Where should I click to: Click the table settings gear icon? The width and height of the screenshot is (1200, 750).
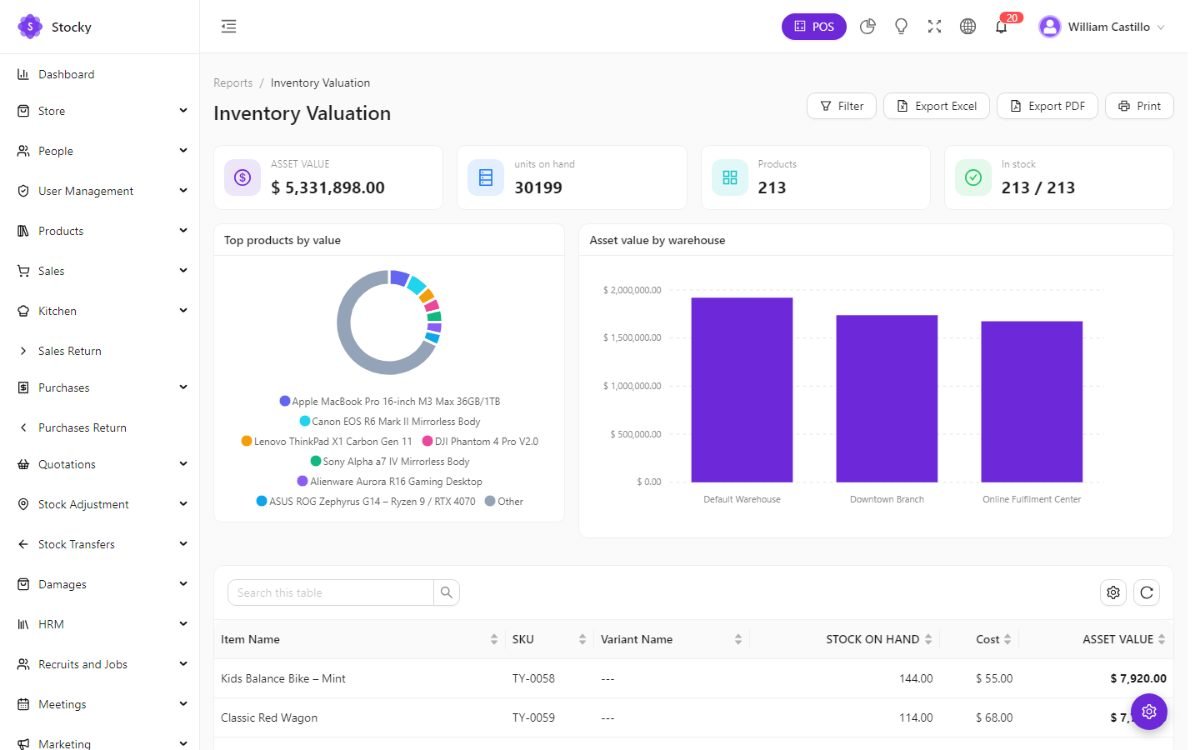(x=1113, y=592)
